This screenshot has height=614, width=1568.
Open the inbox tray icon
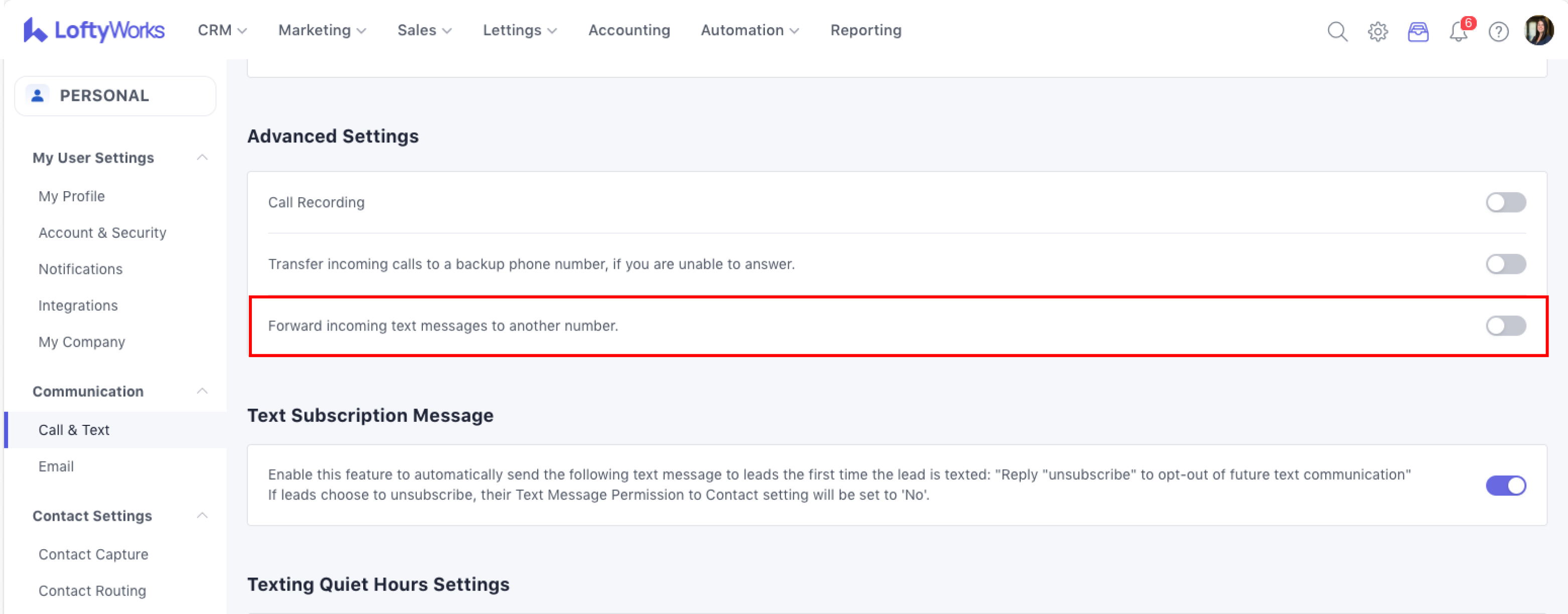click(x=1418, y=31)
